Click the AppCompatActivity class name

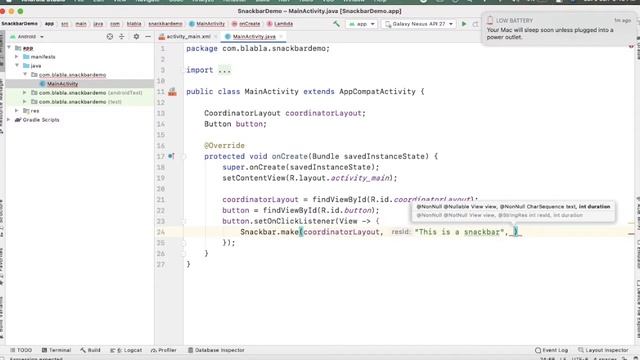pos(377,92)
